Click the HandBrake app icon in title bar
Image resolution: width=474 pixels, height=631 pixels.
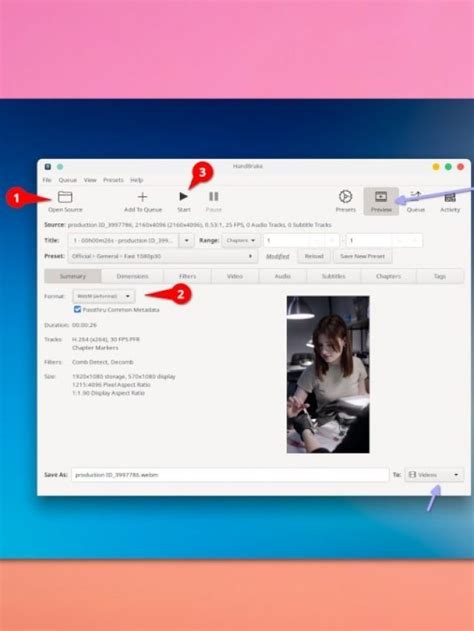click(47, 167)
